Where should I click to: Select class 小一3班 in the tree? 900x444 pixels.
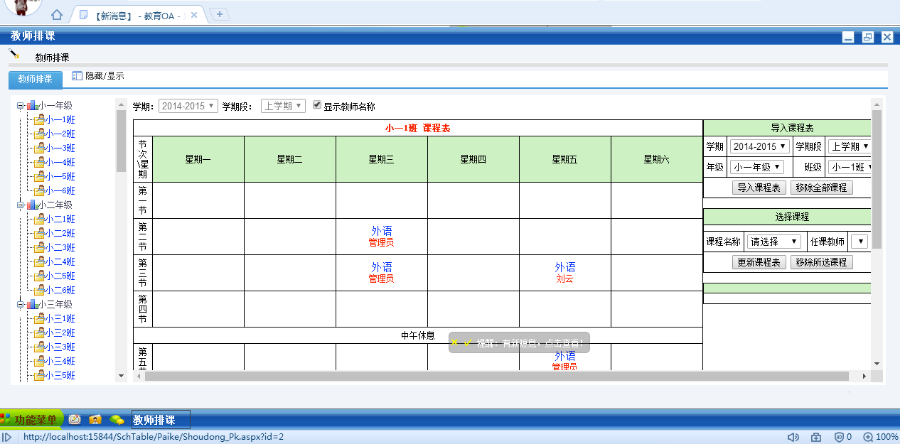tap(60, 148)
